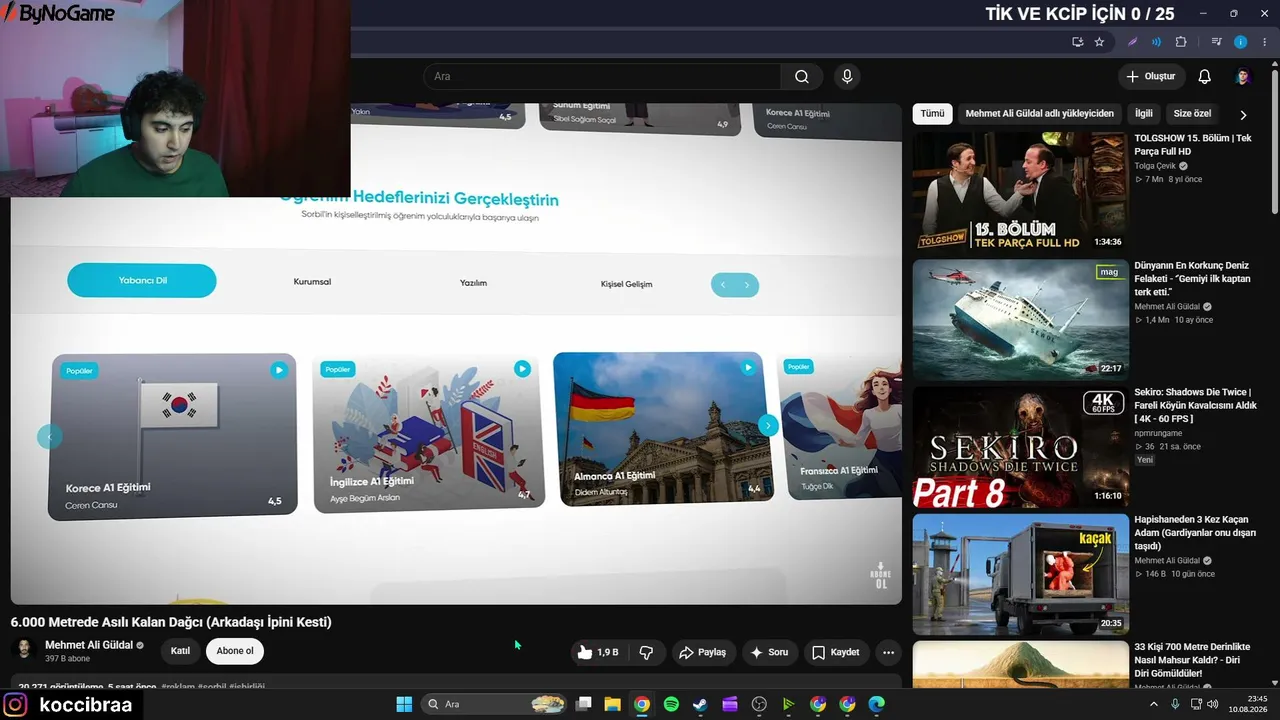Image resolution: width=1280 pixels, height=720 pixels.
Task: Open OBS Studio from the taskbar
Action: (759, 704)
